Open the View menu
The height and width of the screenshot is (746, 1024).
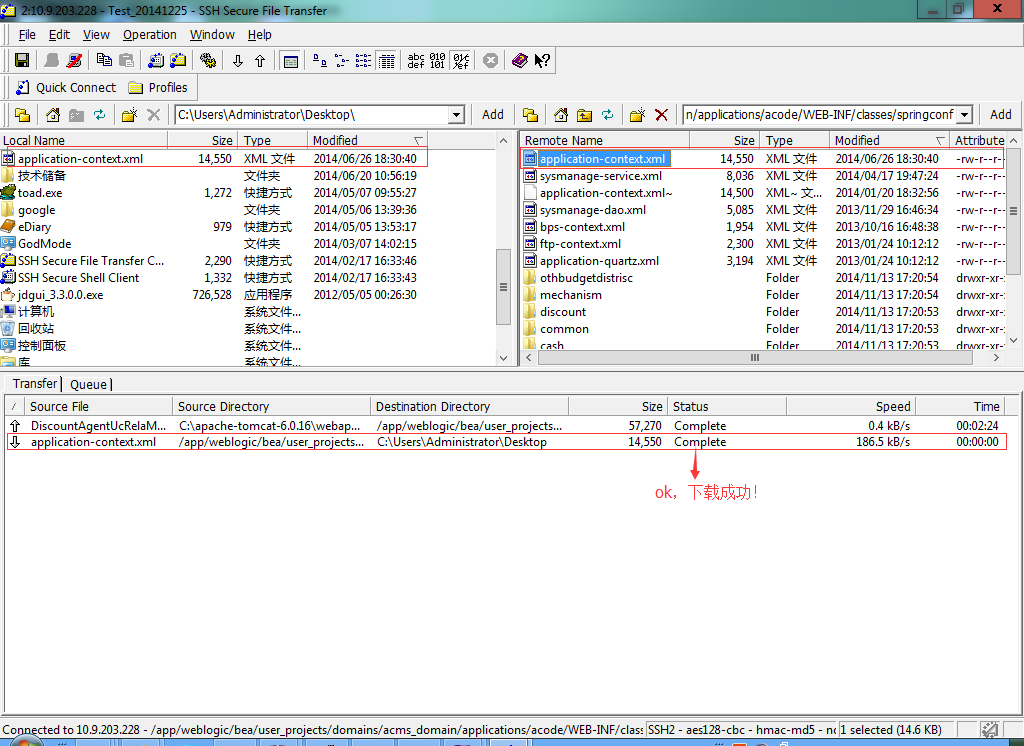click(96, 35)
